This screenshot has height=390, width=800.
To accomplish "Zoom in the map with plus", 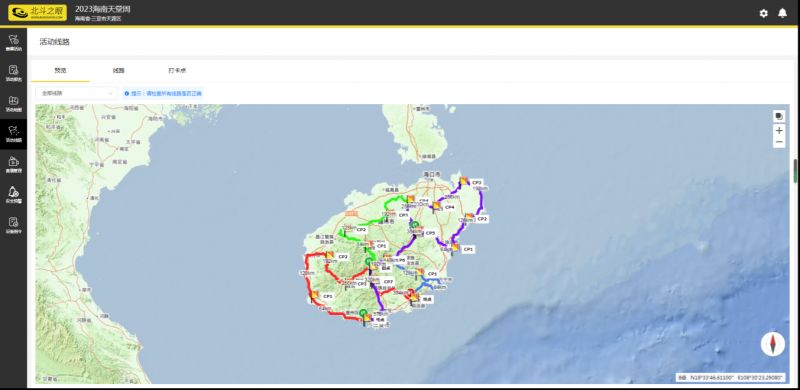I will tap(779, 131).
